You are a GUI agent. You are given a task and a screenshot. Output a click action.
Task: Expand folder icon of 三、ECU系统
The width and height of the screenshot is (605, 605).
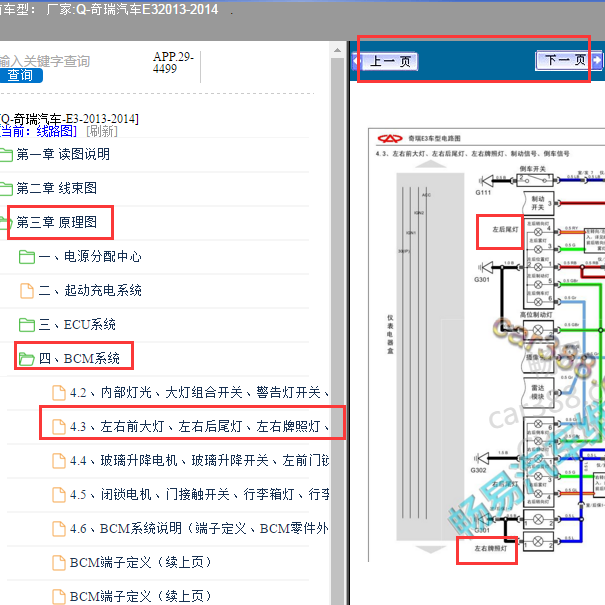click(x=27, y=324)
